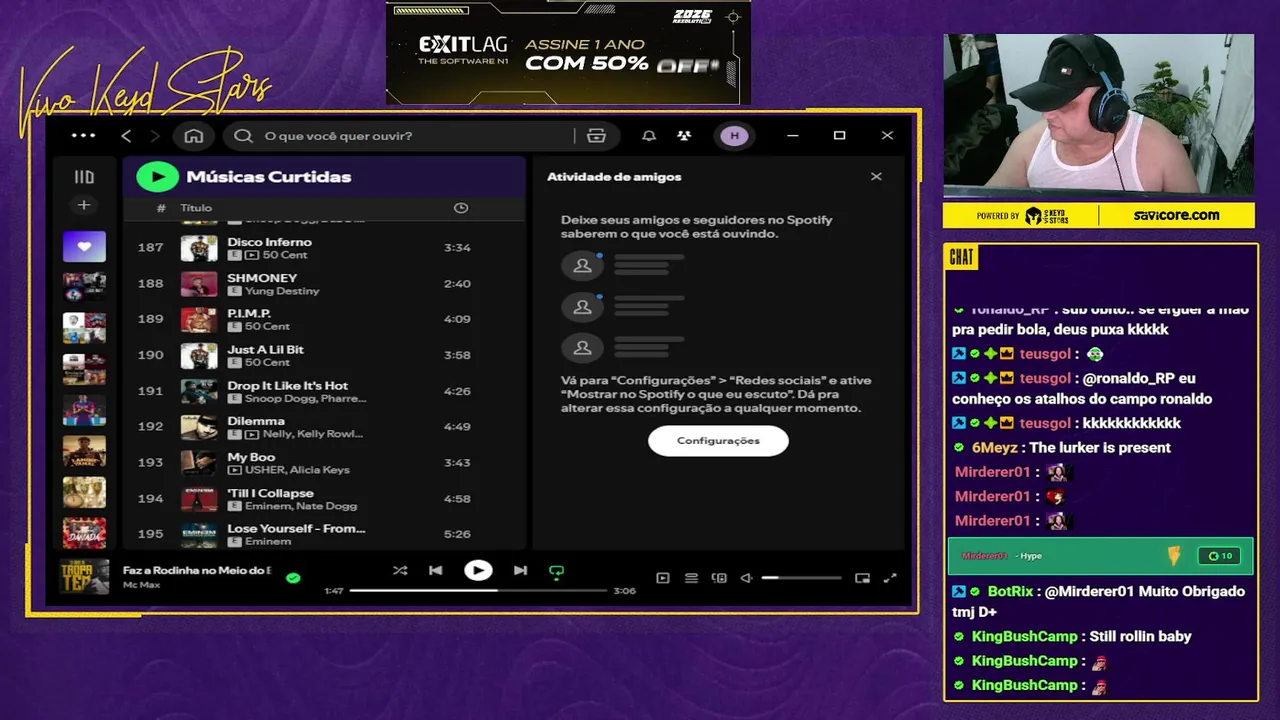Open the Browse icon in search bar
The height and width of the screenshot is (720, 1280).
tap(597, 136)
